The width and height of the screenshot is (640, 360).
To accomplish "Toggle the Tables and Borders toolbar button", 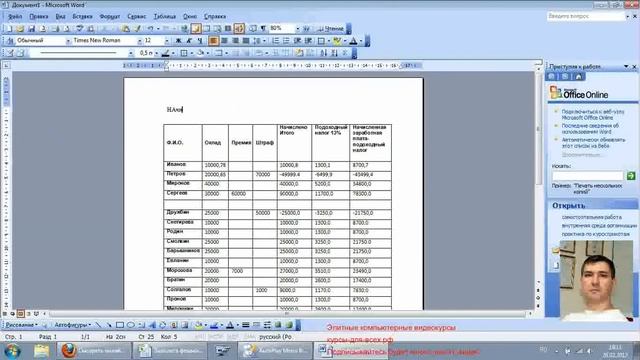I will pos(196,29).
